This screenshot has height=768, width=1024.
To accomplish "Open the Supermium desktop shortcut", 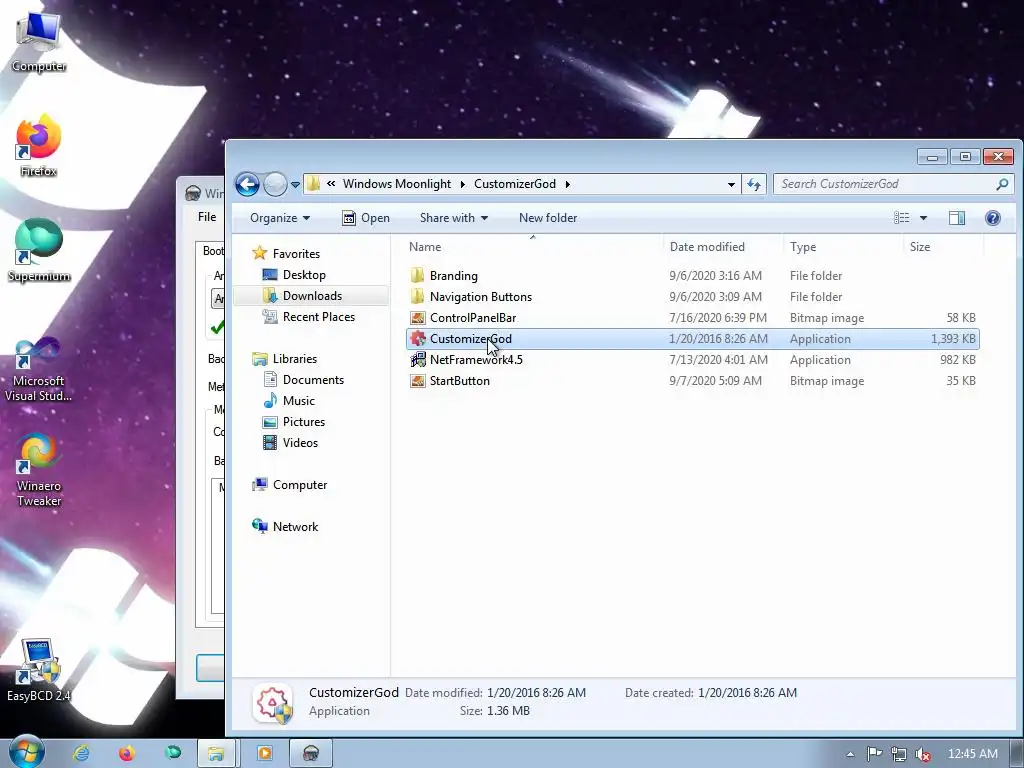I will pyautogui.click(x=39, y=250).
